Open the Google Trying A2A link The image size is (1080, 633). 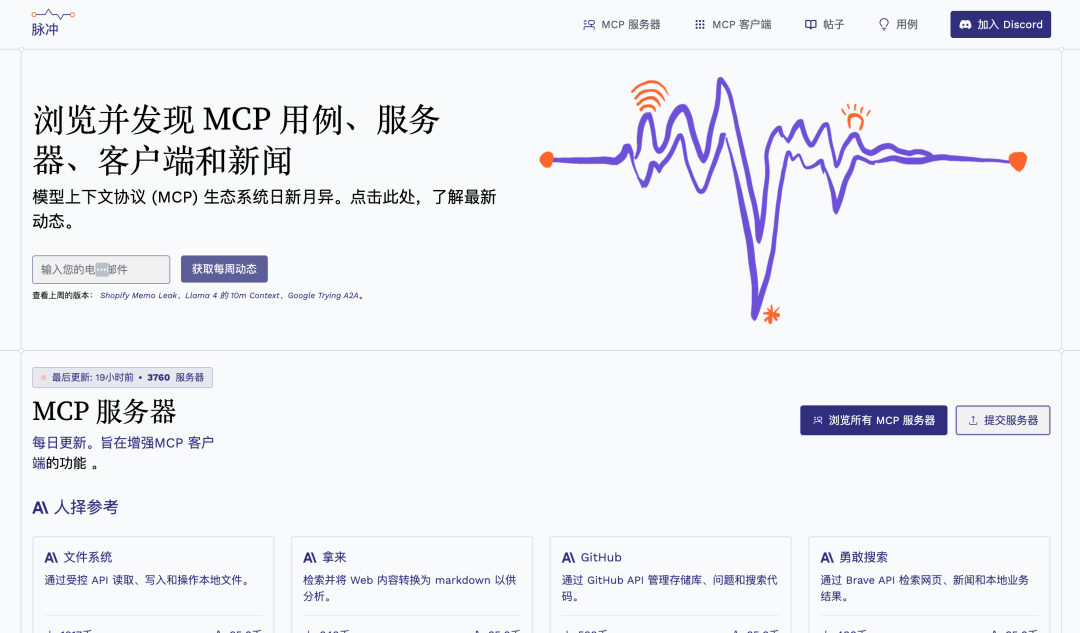click(323, 296)
